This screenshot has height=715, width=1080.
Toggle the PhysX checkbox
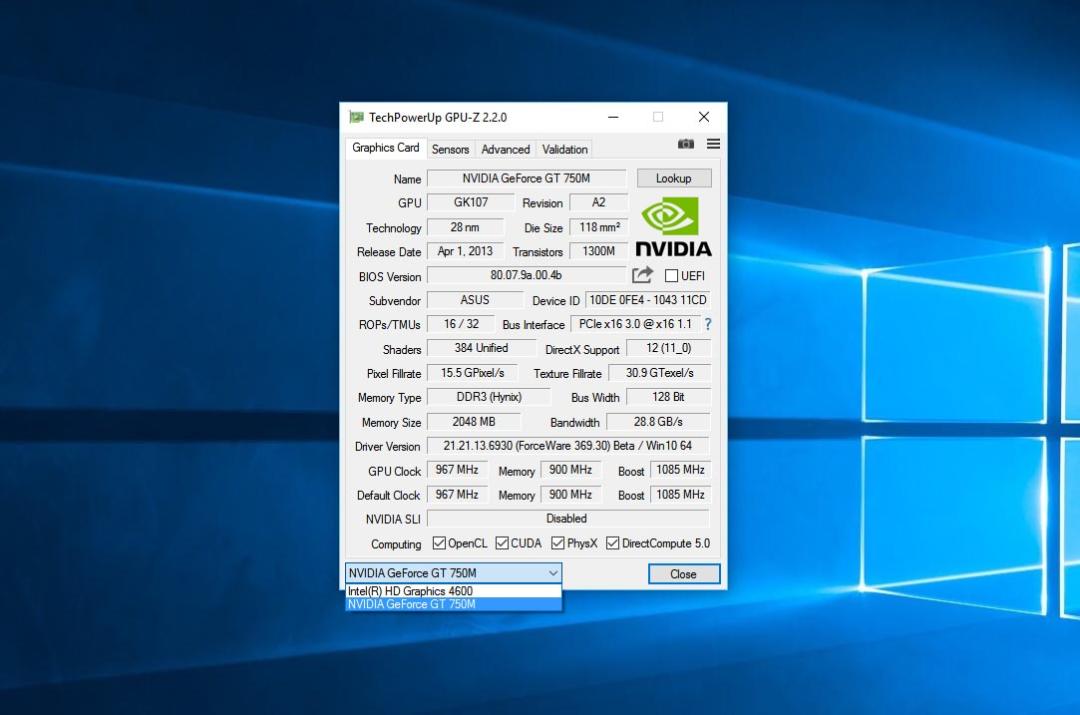(x=558, y=543)
